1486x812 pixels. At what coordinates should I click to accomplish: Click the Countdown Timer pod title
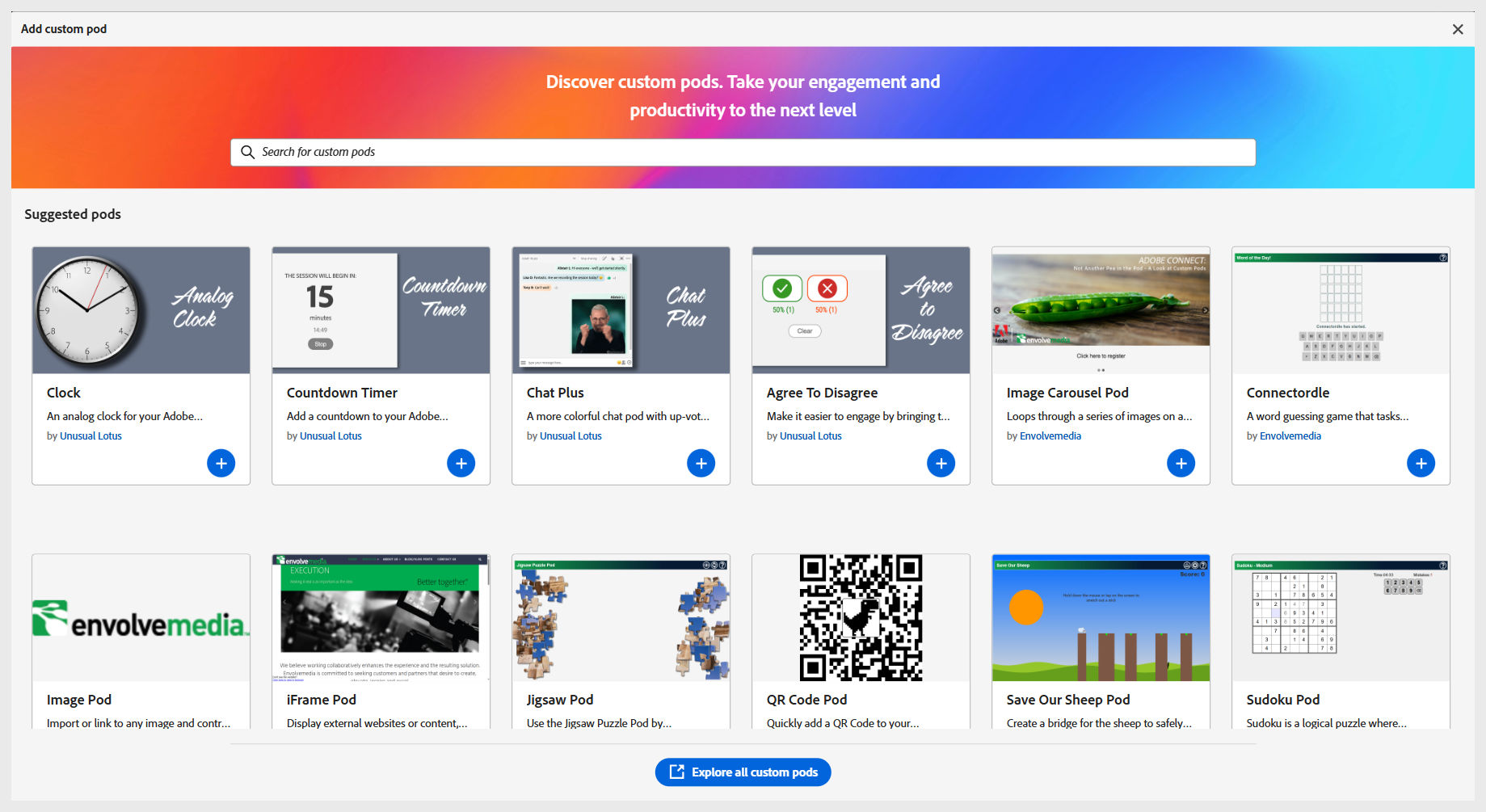click(342, 393)
